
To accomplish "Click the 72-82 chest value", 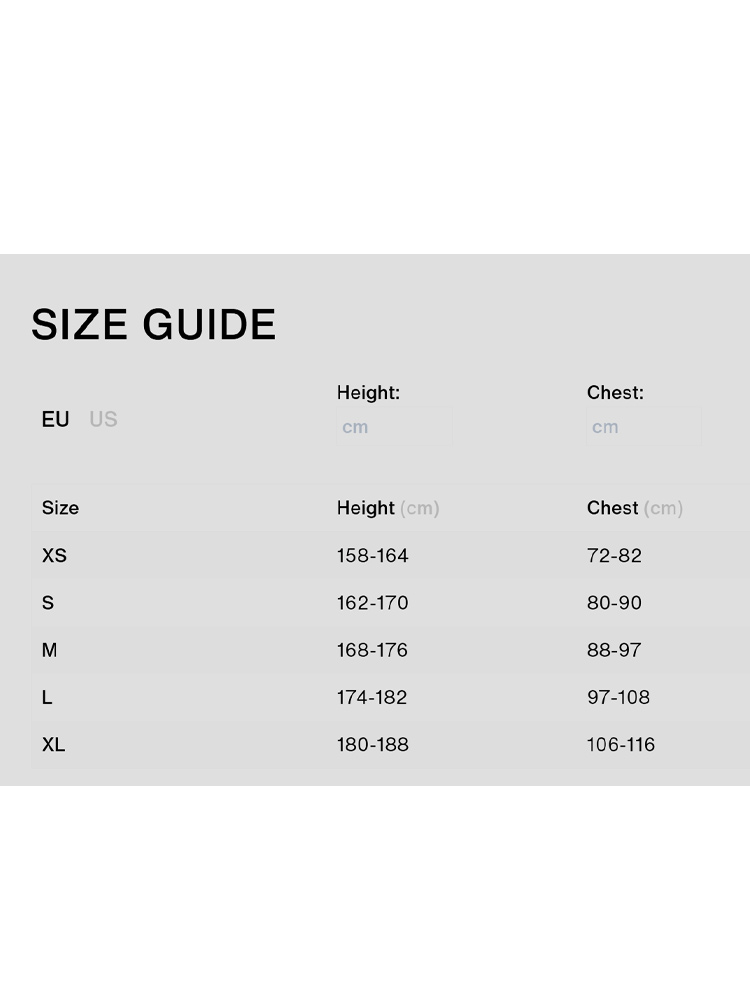I will tap(614, 555).
